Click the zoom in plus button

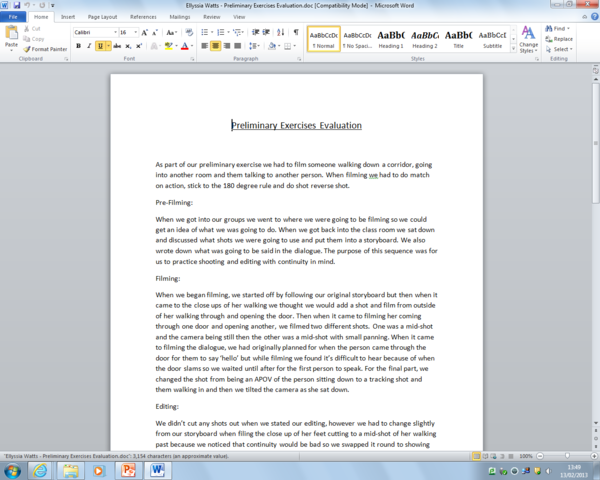(x=594, y=456)
